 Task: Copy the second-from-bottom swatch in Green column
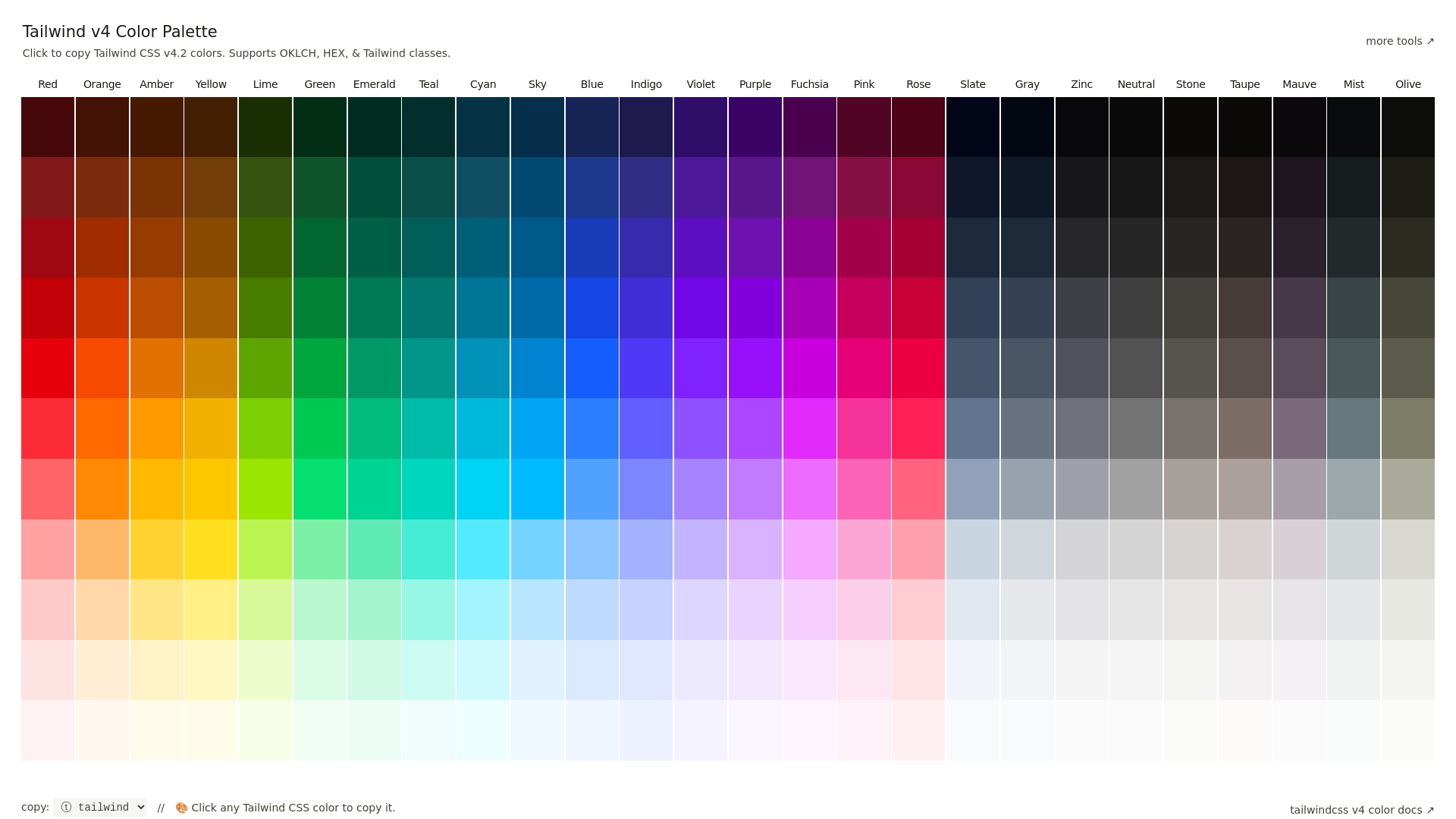coord(320,670)
